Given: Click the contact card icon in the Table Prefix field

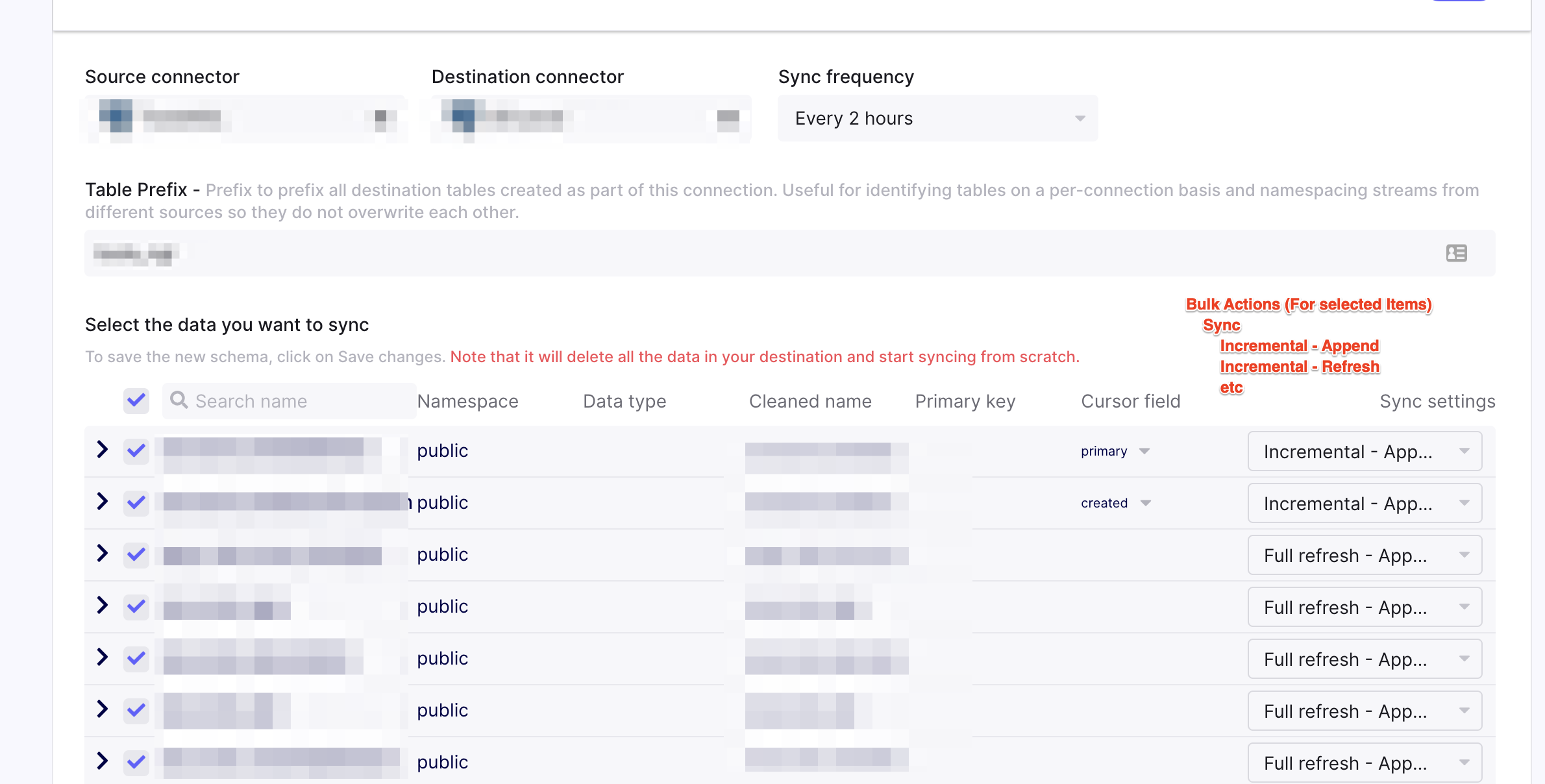Looking at the screenshot, I should [1456, 253].
